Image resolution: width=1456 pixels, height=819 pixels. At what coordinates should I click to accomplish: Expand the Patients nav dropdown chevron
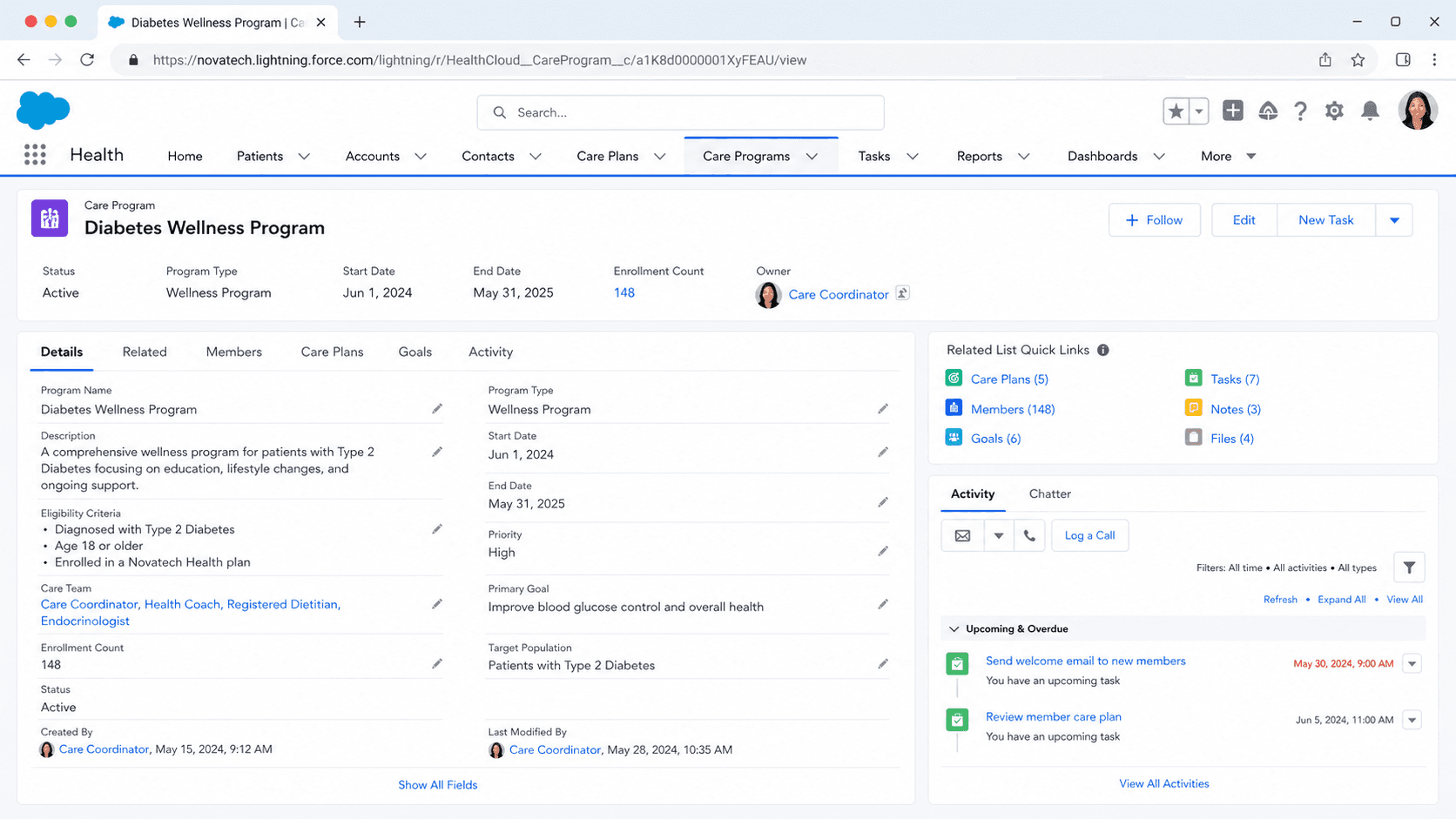[304, 157]
